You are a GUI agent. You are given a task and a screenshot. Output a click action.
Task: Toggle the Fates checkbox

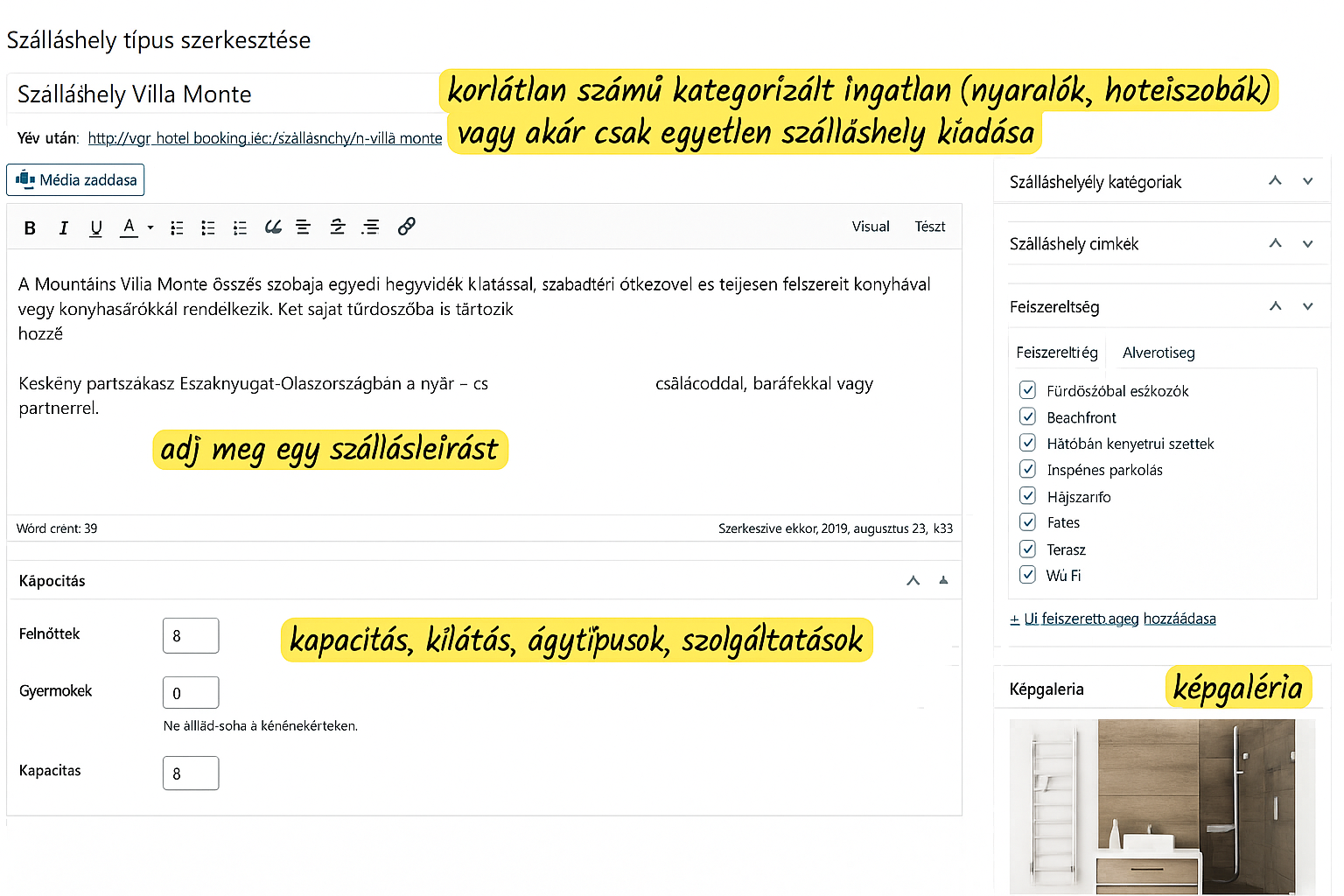point(1028,522)
